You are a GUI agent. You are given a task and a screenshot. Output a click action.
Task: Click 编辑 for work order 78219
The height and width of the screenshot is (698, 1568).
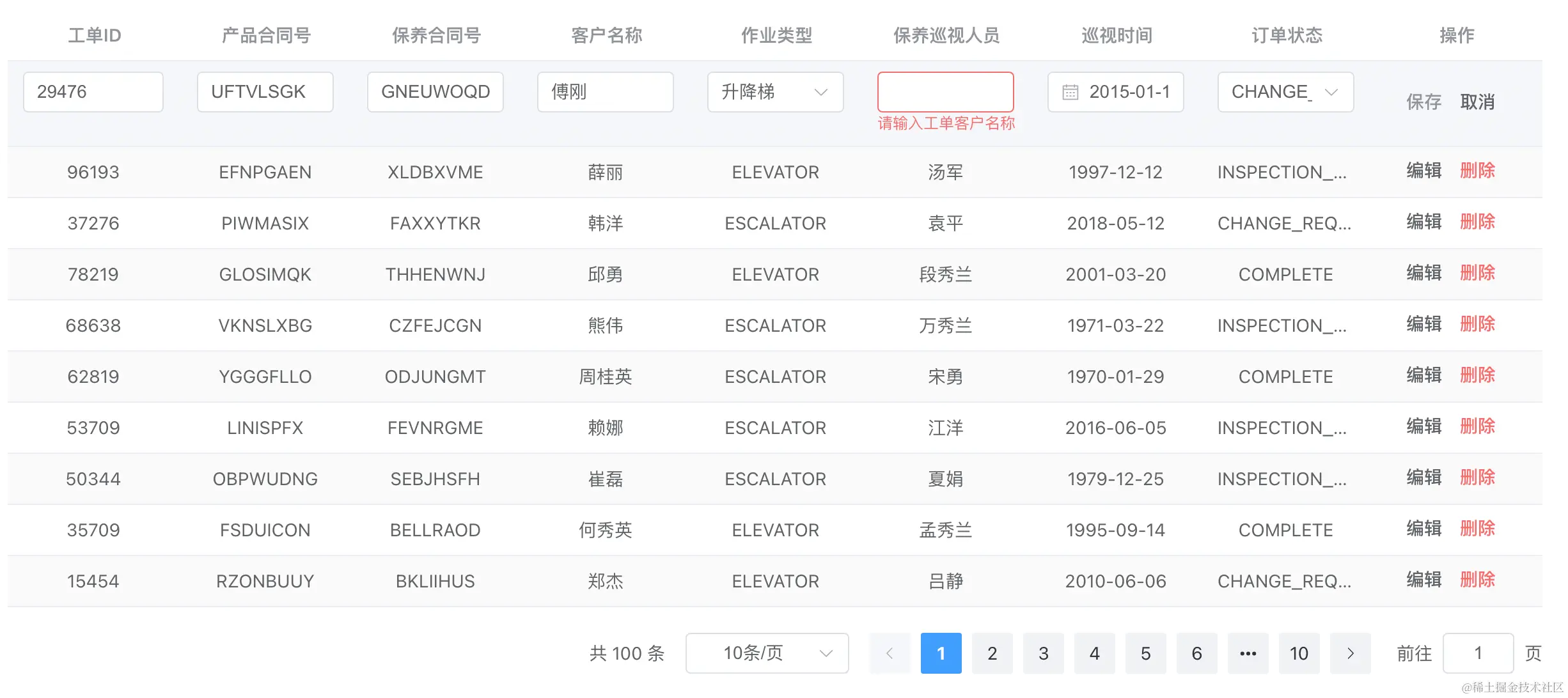[1423, 273]
